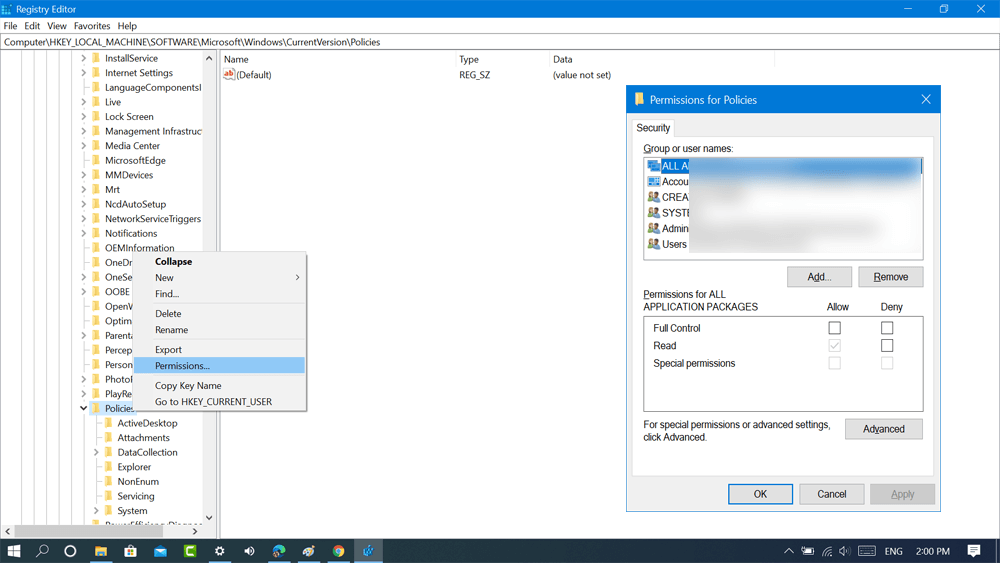Choose Go to HKEY_CURRENT_USER
Screen dimensions: 1000x563
[x=220, y=402]
